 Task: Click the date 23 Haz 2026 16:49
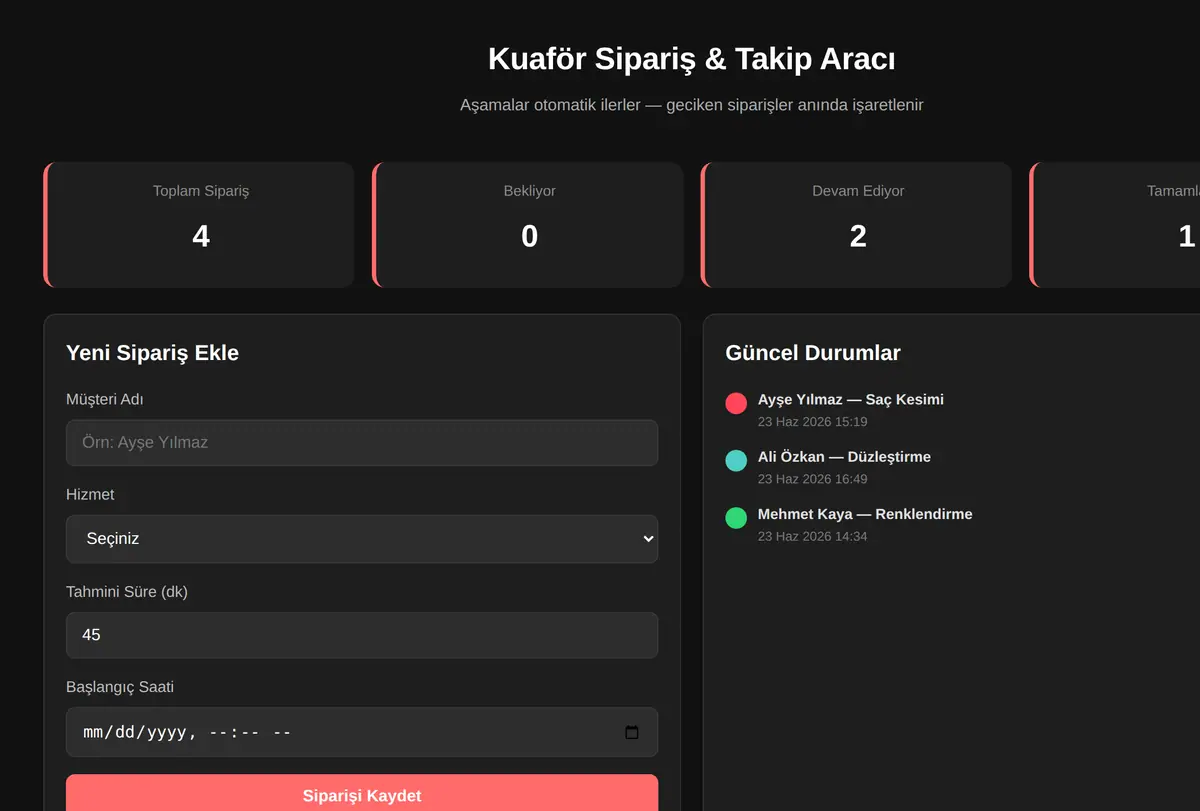[812, 479]
